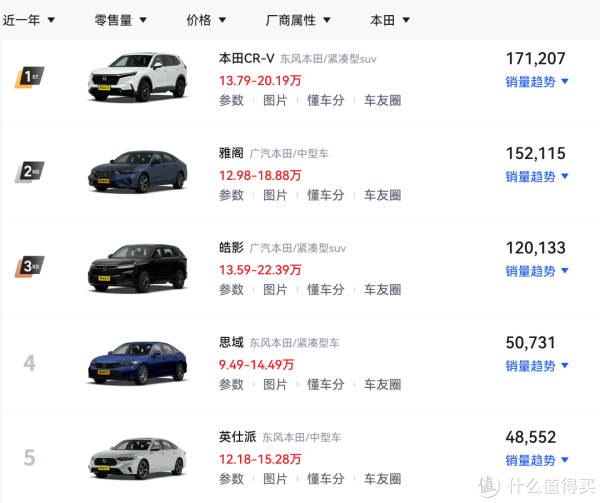This screenshot has height=503, width=600.
Task: Click the 1st place rank badge
Action: [x=30, y=77]
